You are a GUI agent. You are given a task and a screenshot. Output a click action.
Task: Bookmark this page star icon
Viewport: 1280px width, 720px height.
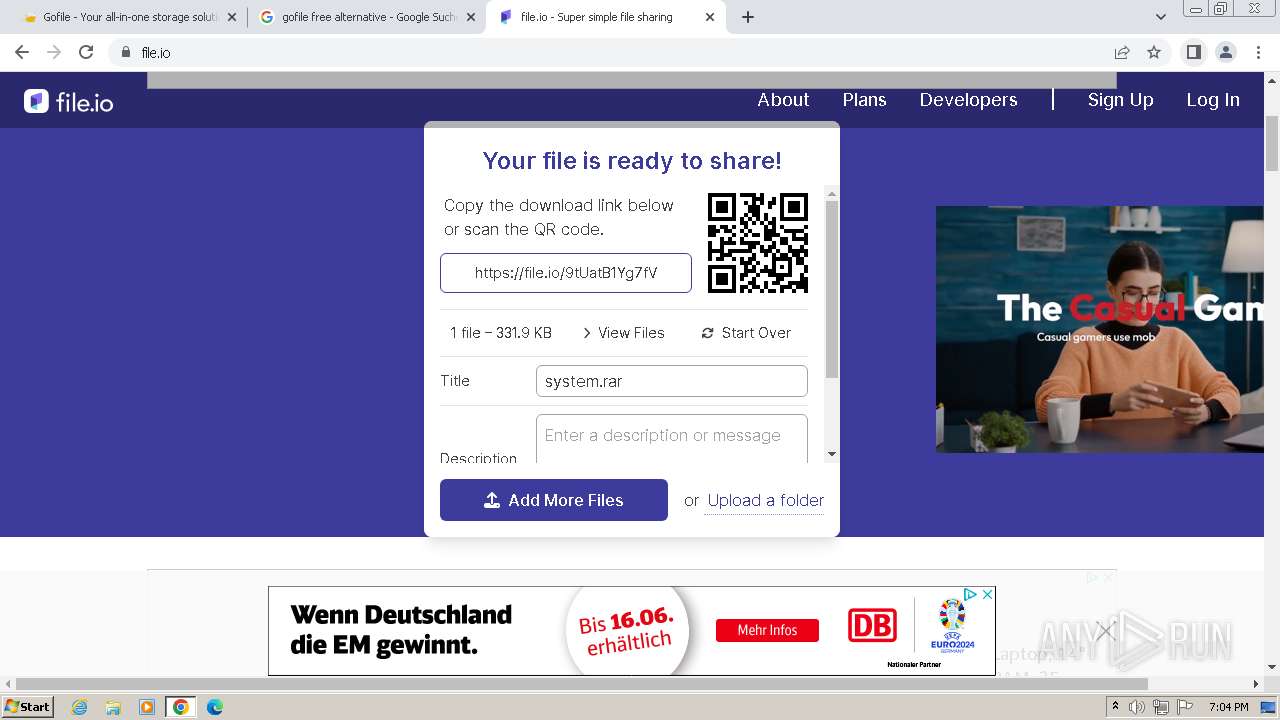(x=1154, y=52)
